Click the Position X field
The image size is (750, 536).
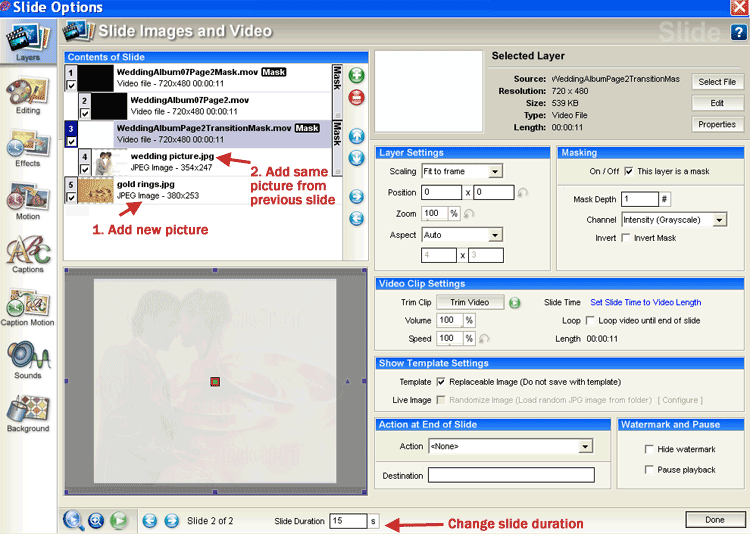441,192
